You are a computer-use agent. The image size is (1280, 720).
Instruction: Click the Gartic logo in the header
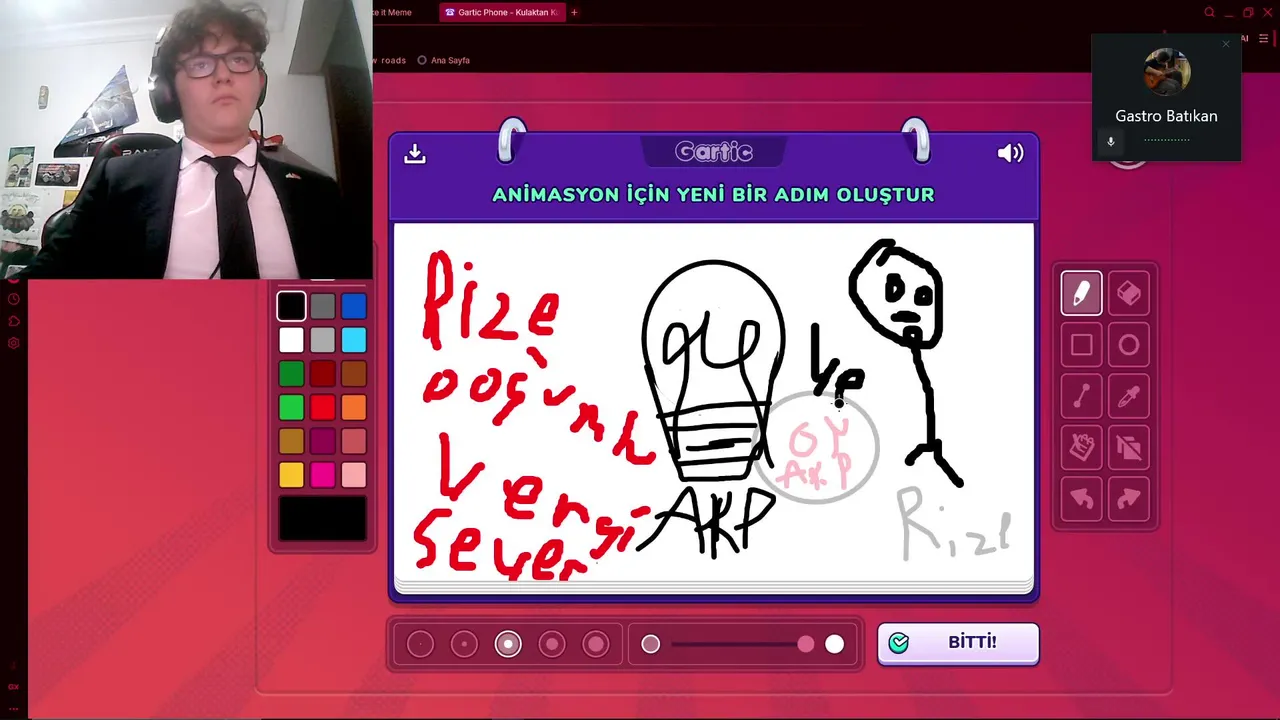(x=714, y=152)
